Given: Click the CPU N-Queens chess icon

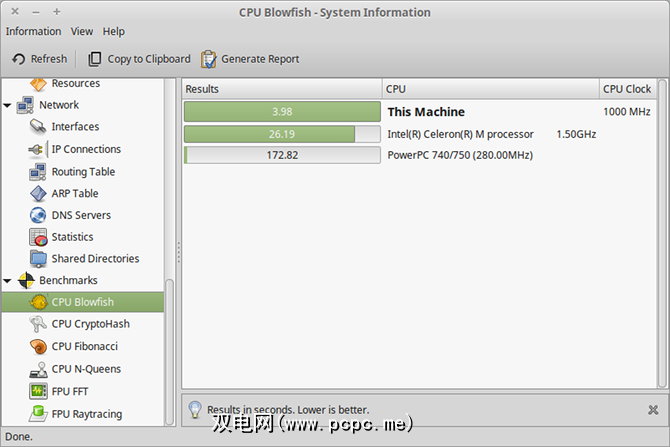Looking at the screenshot, I should 38,370.
